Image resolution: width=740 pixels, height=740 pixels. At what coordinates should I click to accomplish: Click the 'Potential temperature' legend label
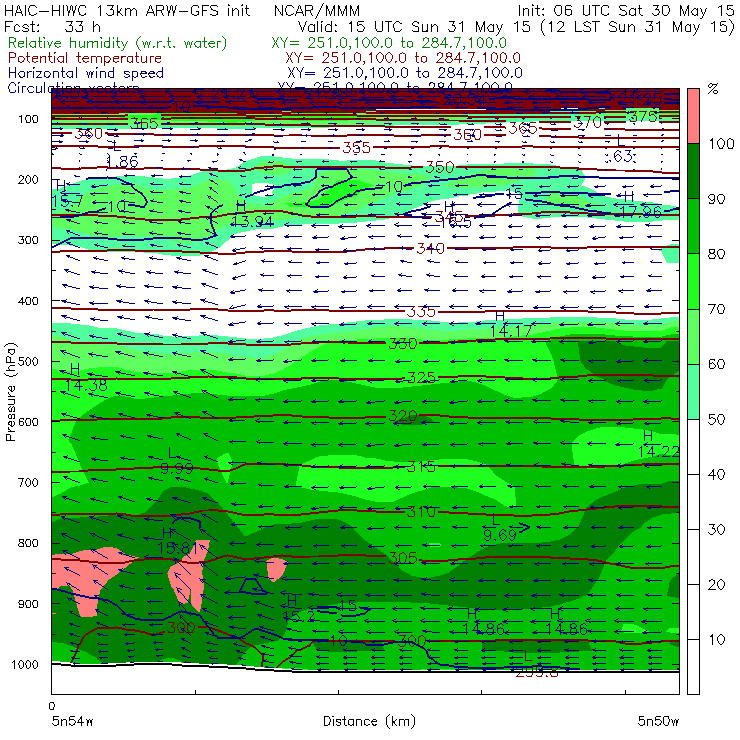[x=85, y=58]
